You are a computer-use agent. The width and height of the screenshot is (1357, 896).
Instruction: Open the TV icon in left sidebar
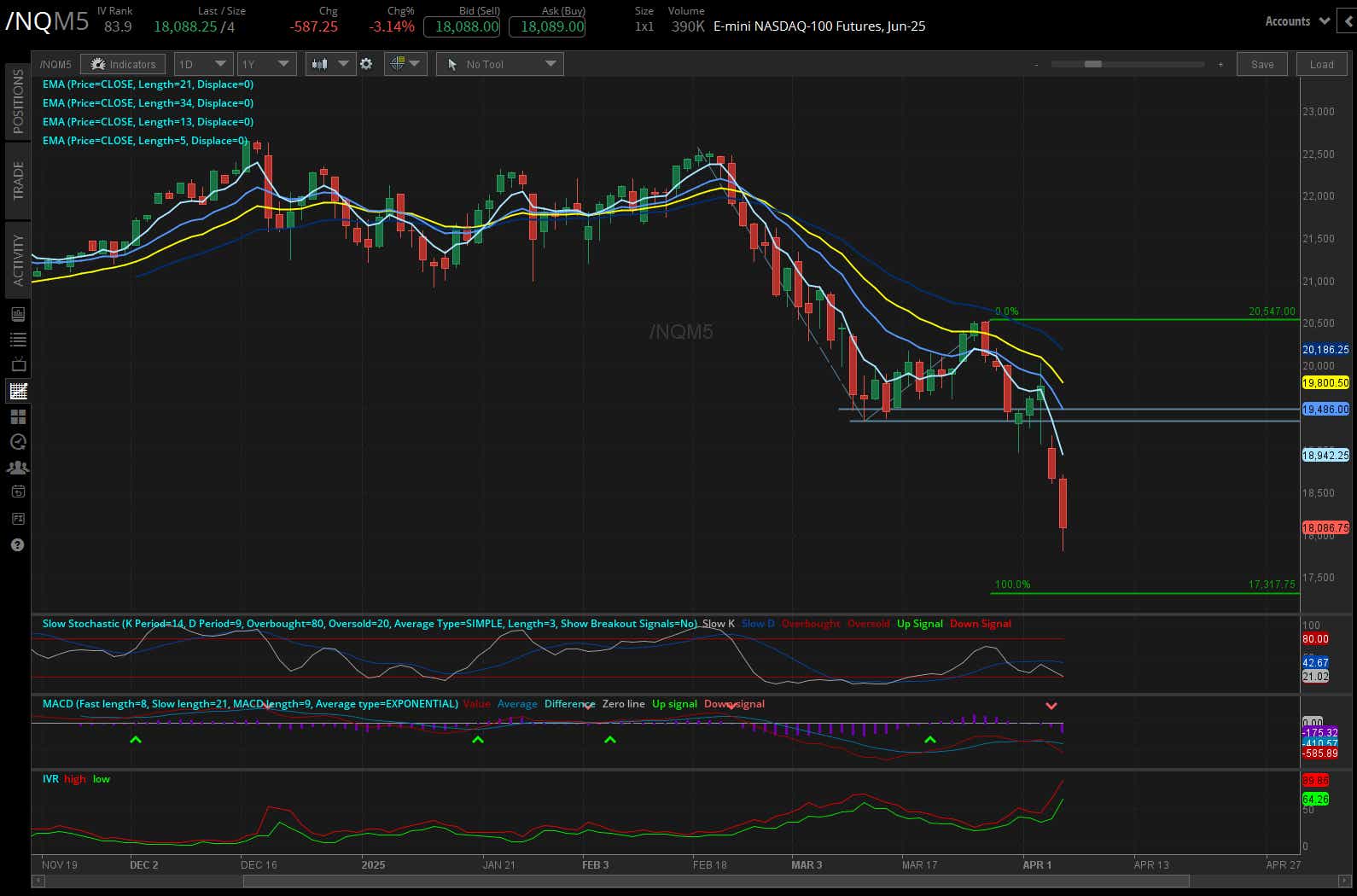17,364
